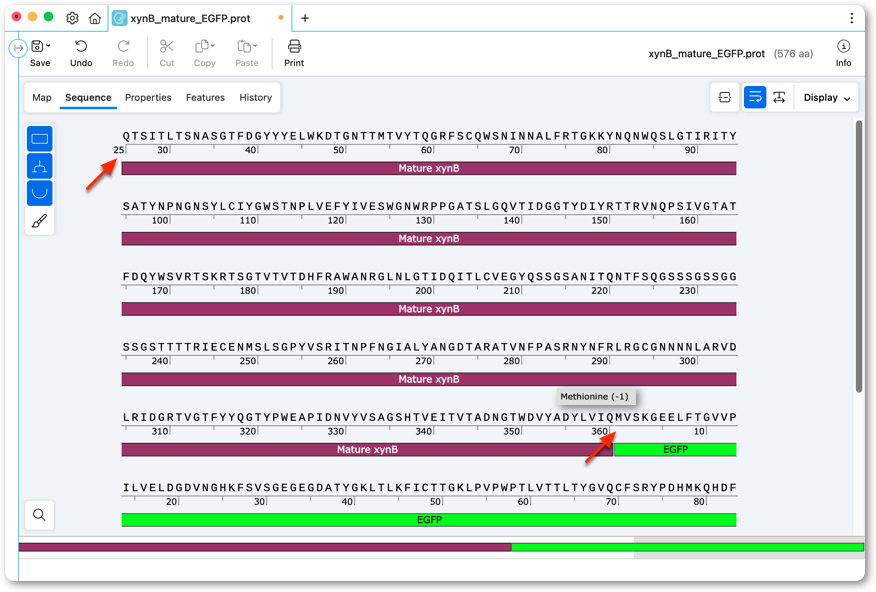The image size is (876, 592).
Task: Print the protein sequence
Action: 294,54
